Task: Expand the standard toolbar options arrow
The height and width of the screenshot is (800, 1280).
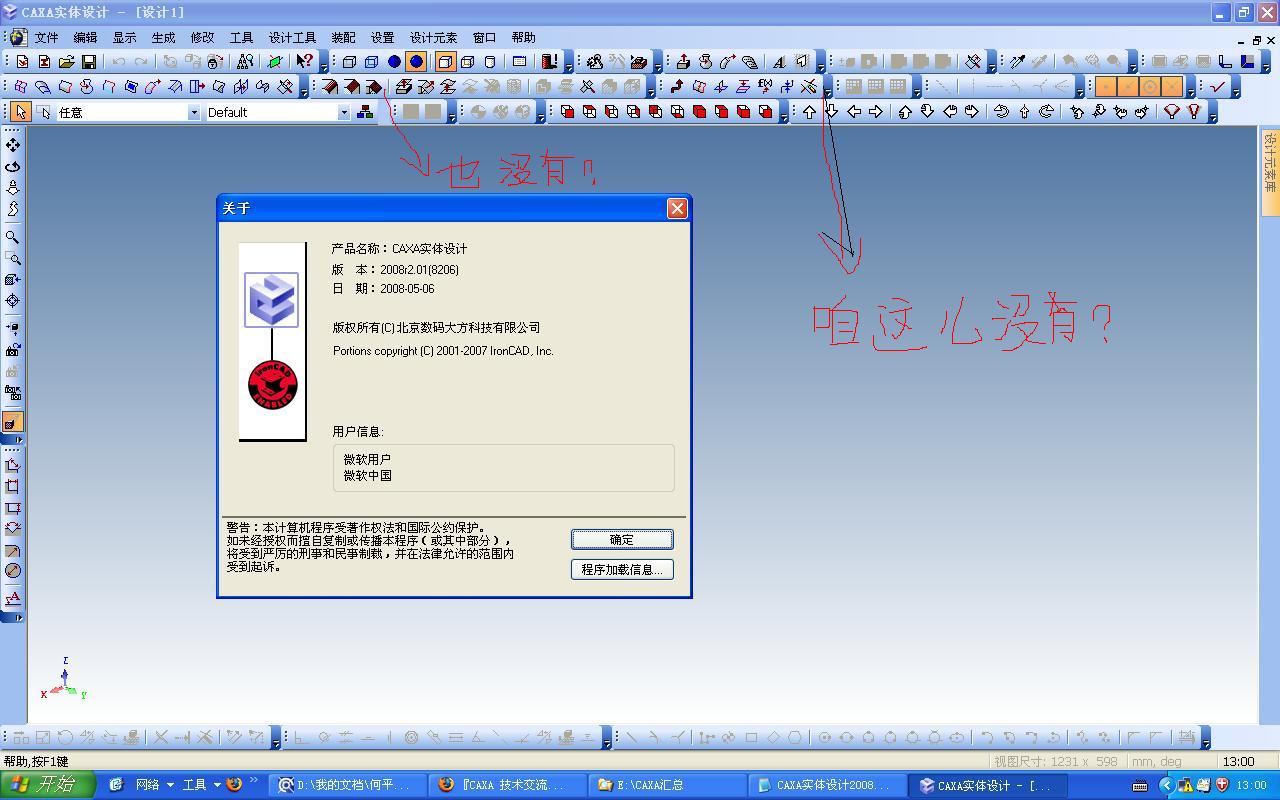Action: [324, 64]
